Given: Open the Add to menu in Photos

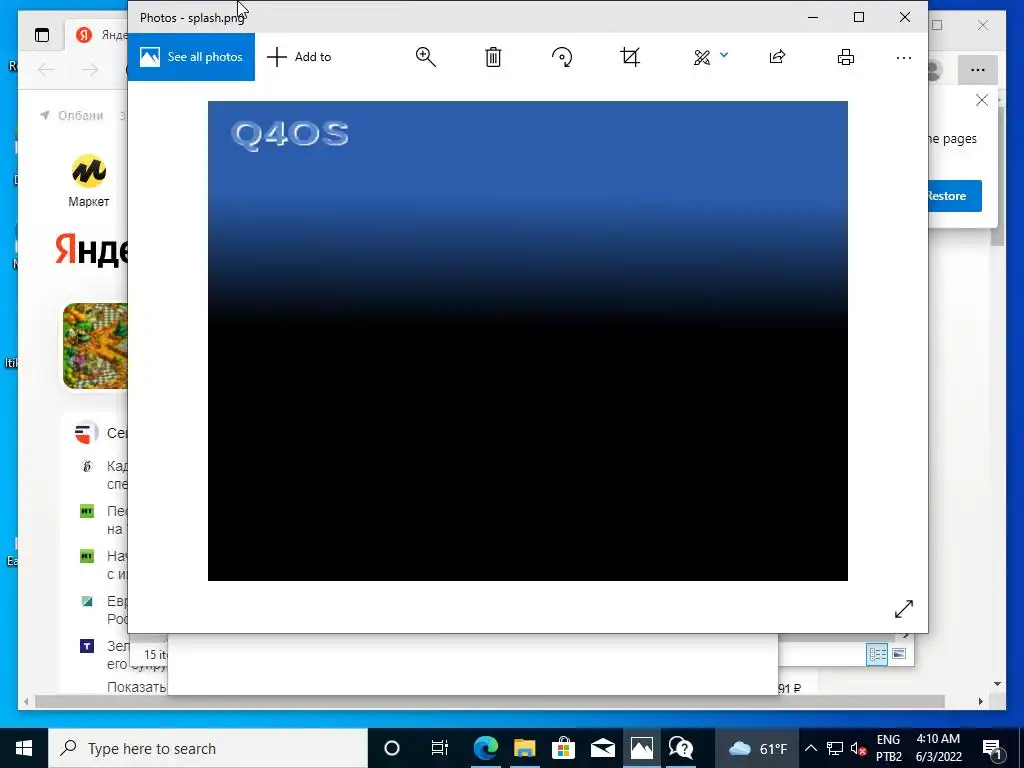Looking at the screenshot, I should tap(299, 57).
